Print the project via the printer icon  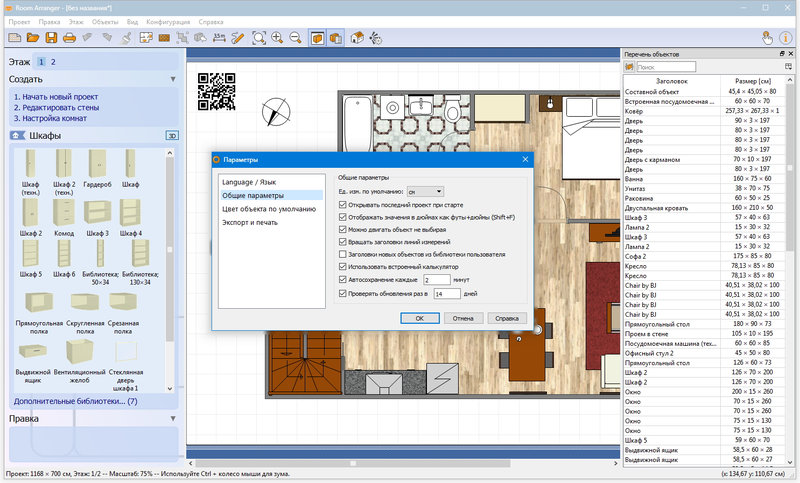pyautogui.click(x=69, y=38)
